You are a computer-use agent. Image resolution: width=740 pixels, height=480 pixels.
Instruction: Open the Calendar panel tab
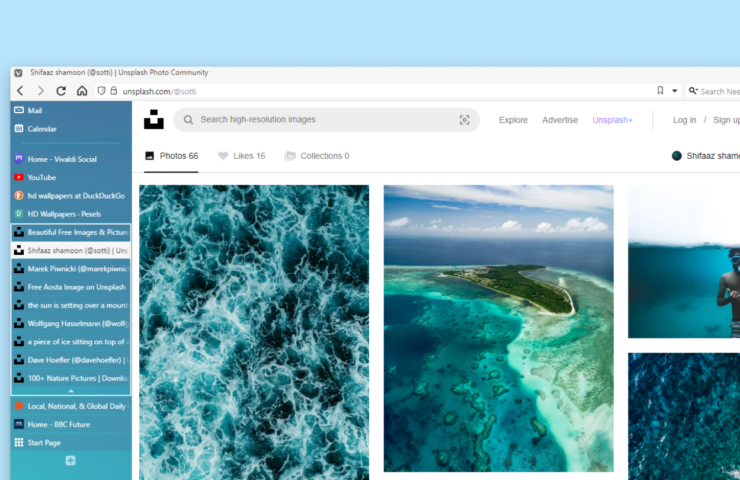pos(71,128)
